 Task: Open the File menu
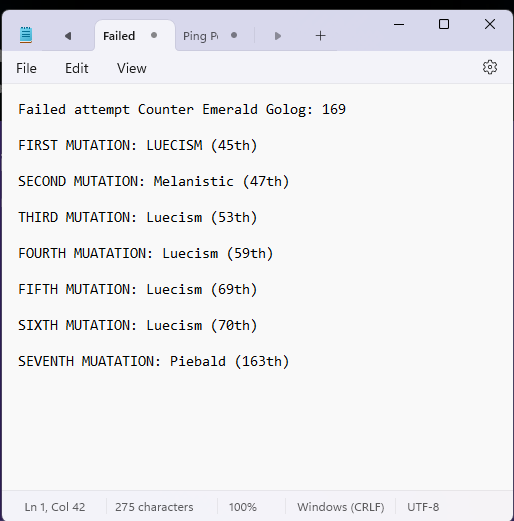point(26,68)
